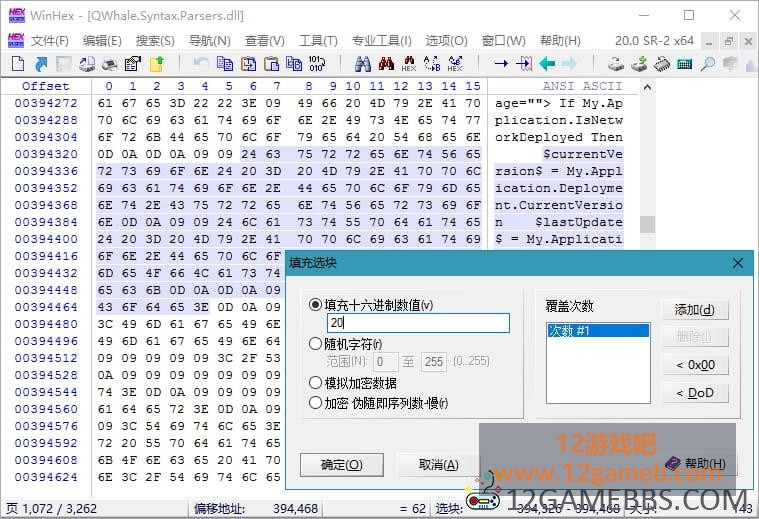The height and width of the screenshot is (519, 759).
Task: Click the Replace text A-B icon
Action: click(432, 64)
